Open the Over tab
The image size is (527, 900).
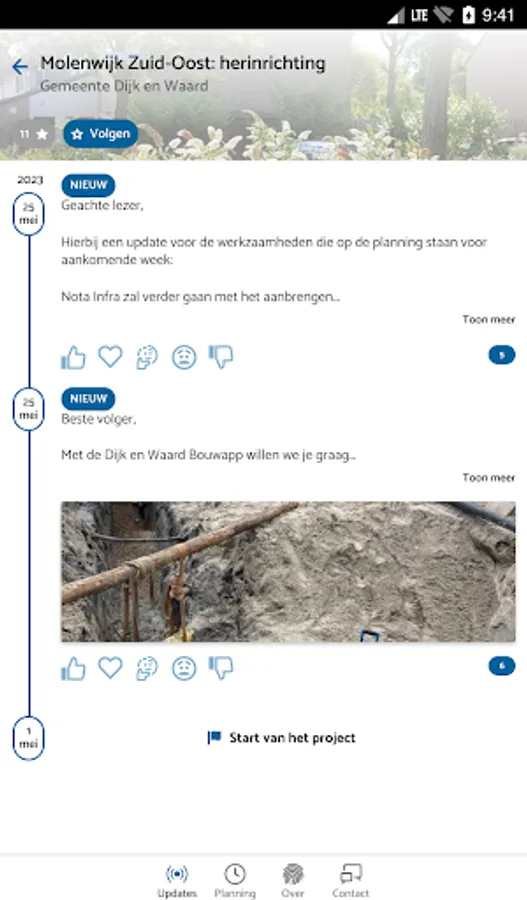[x=293, y=880]
